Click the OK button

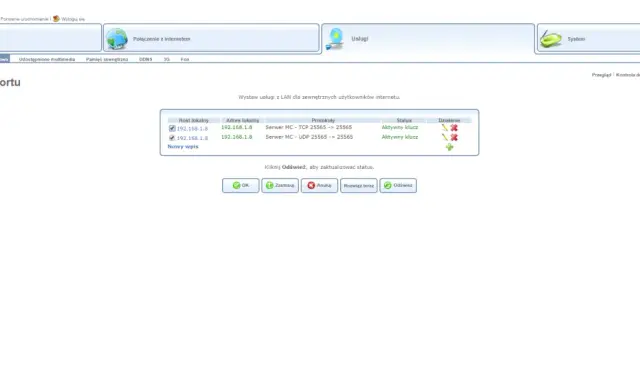tap(241, 185)
